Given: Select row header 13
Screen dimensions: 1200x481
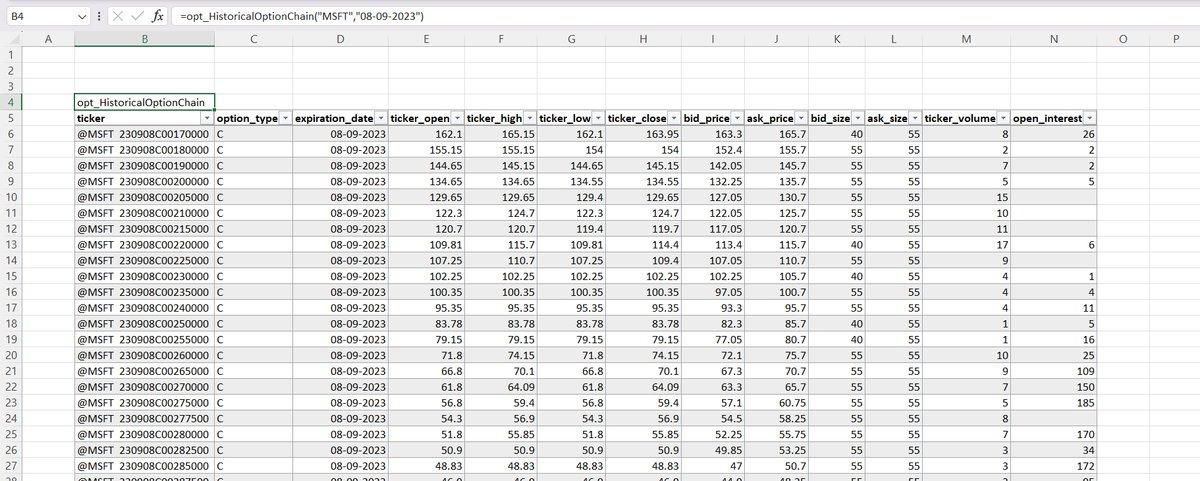Looking at the screenshot, I should (x=11, y=245).
